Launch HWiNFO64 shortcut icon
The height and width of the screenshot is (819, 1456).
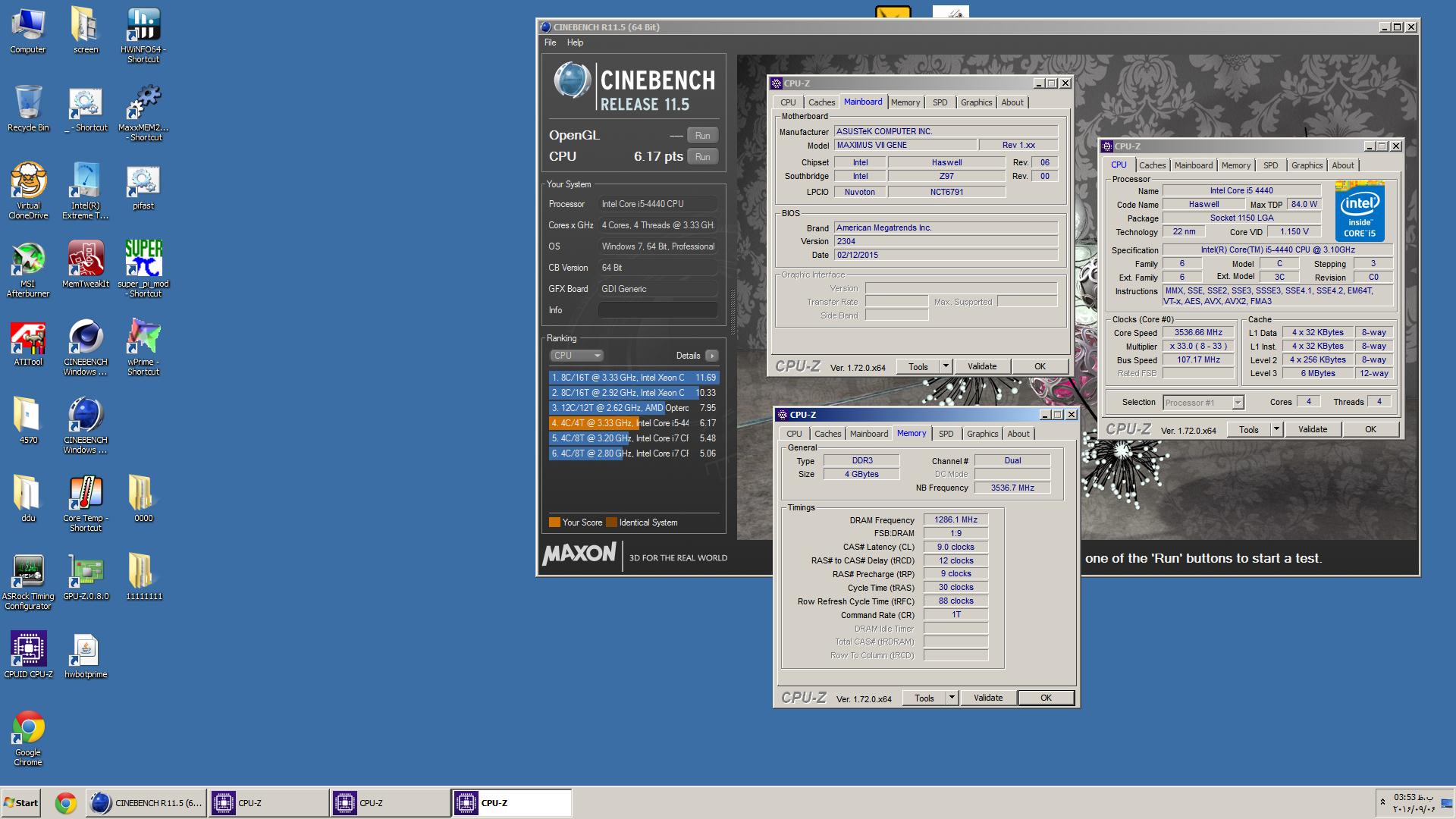143,35
